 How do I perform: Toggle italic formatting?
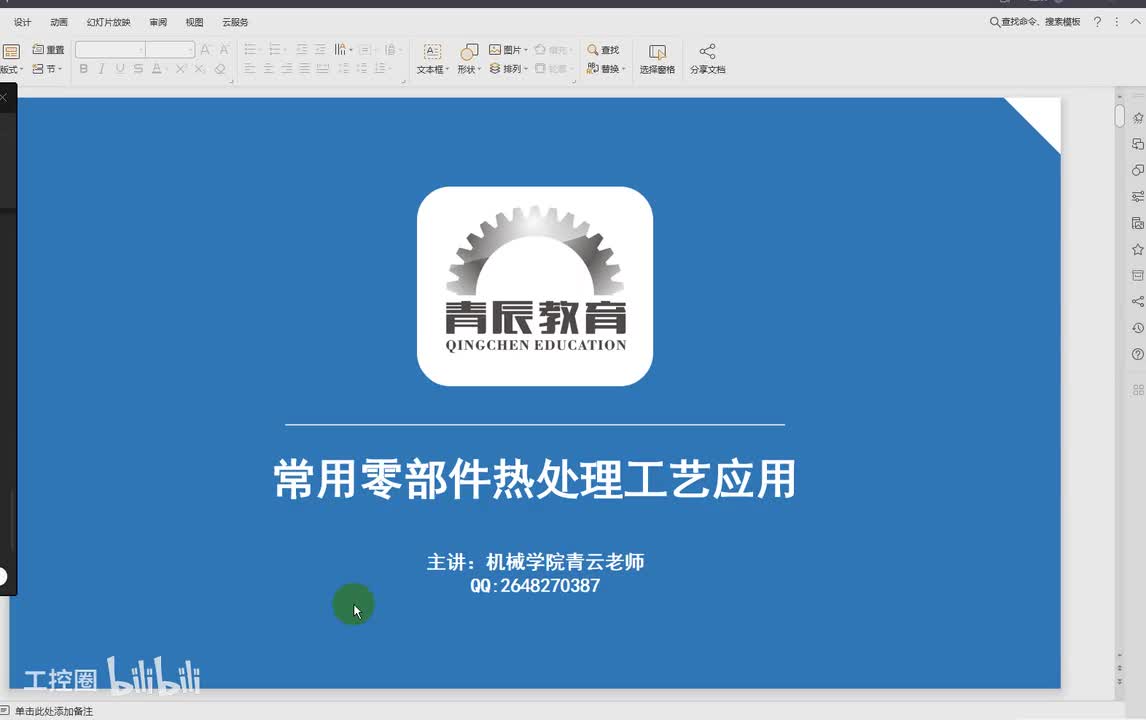101,69
